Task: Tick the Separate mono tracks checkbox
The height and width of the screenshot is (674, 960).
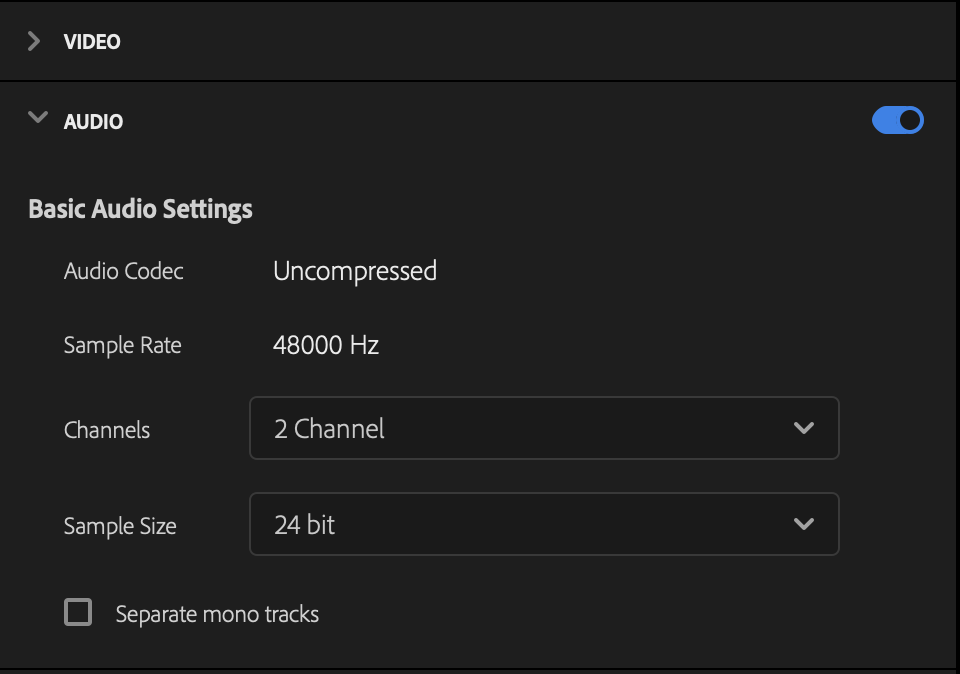Action: (x=78, y=612)
